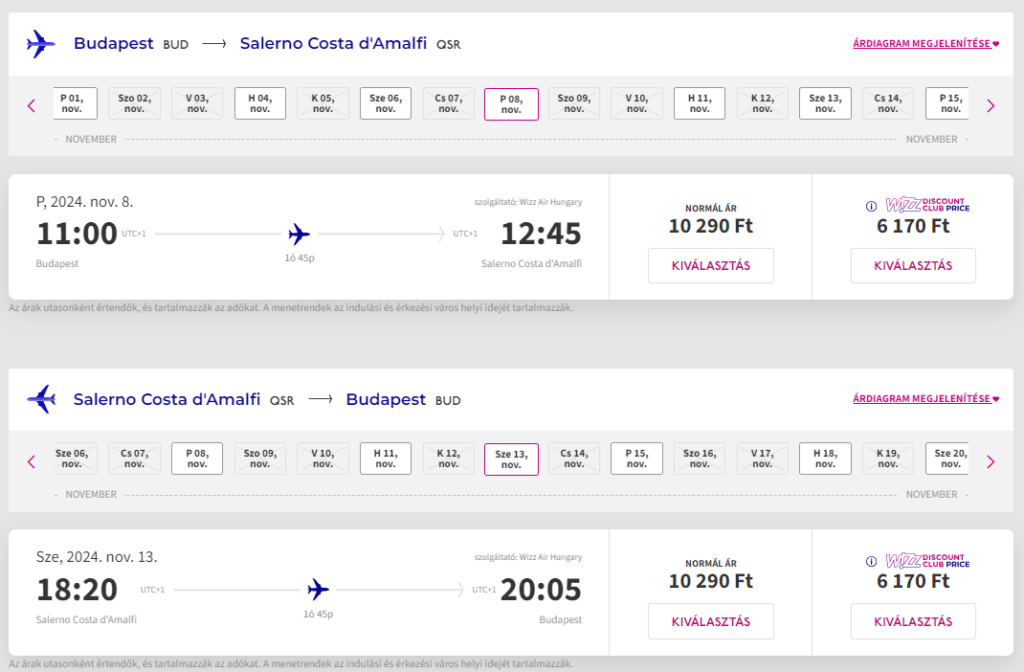The image size is (1024, 672).
Task: Select outbound Wizz Discount Club 6 170 Ft Kiválasztás
Action: tap(913, 266)
